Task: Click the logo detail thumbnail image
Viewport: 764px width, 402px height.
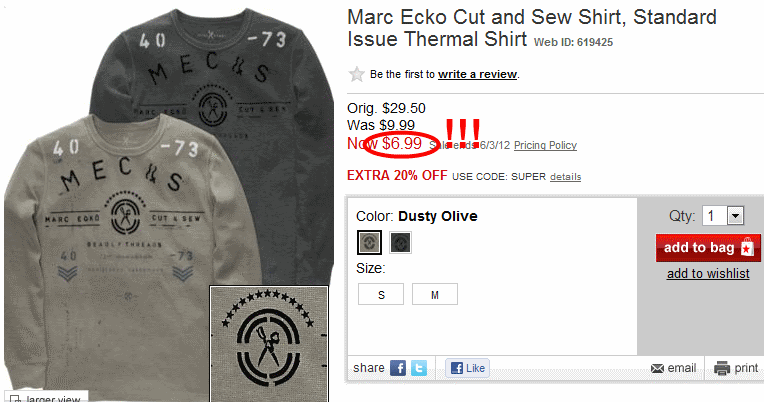Action: (269, 344)
